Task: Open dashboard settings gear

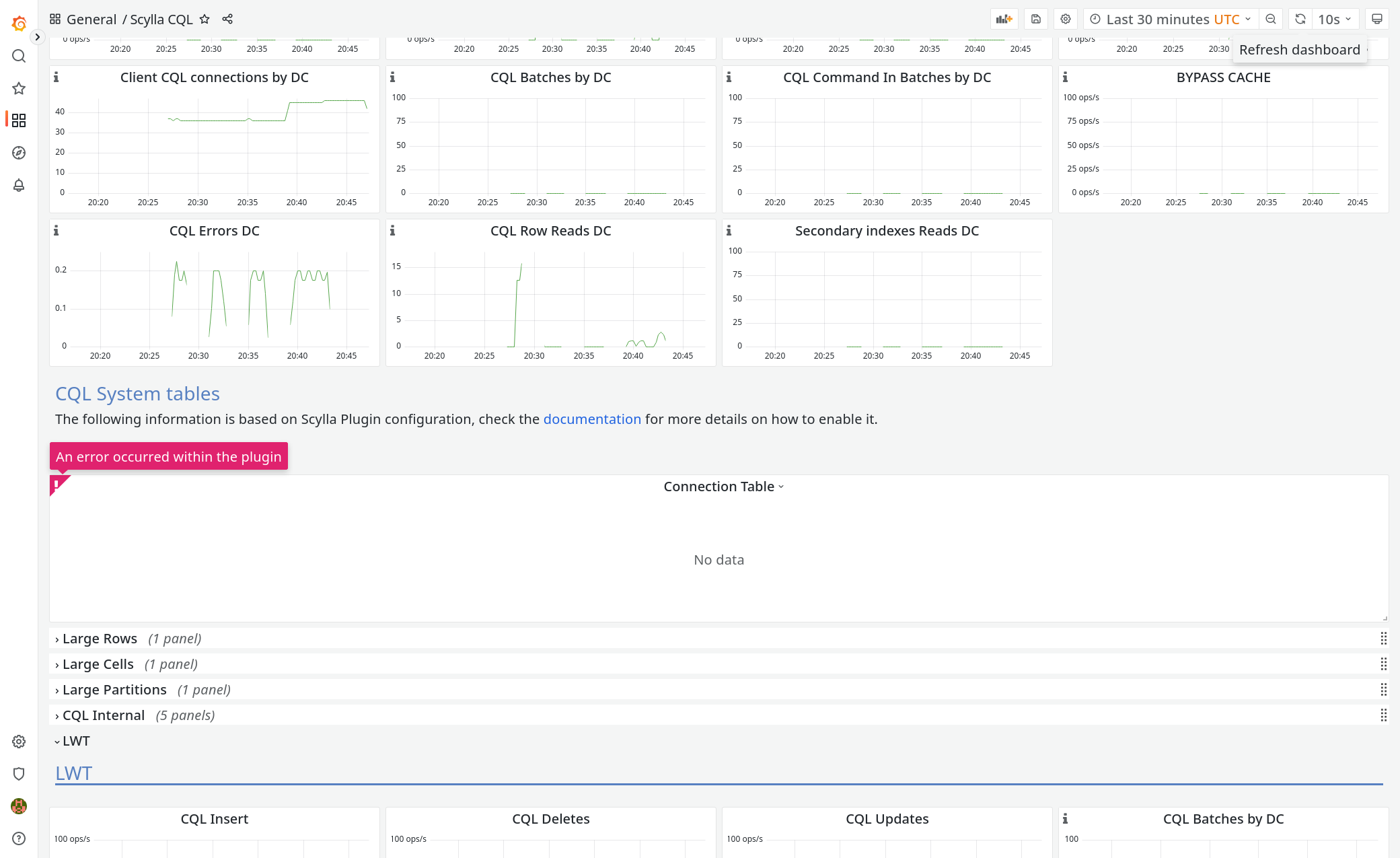Action: point(1066,20)
